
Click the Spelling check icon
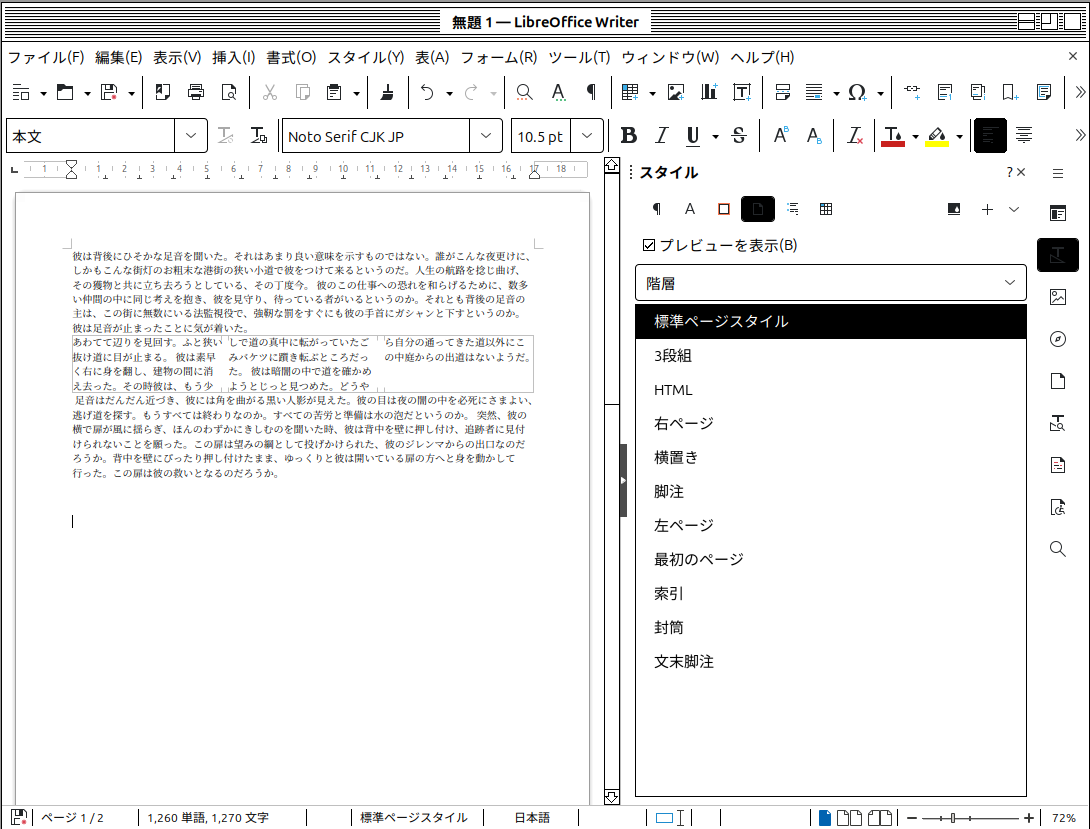558,92
